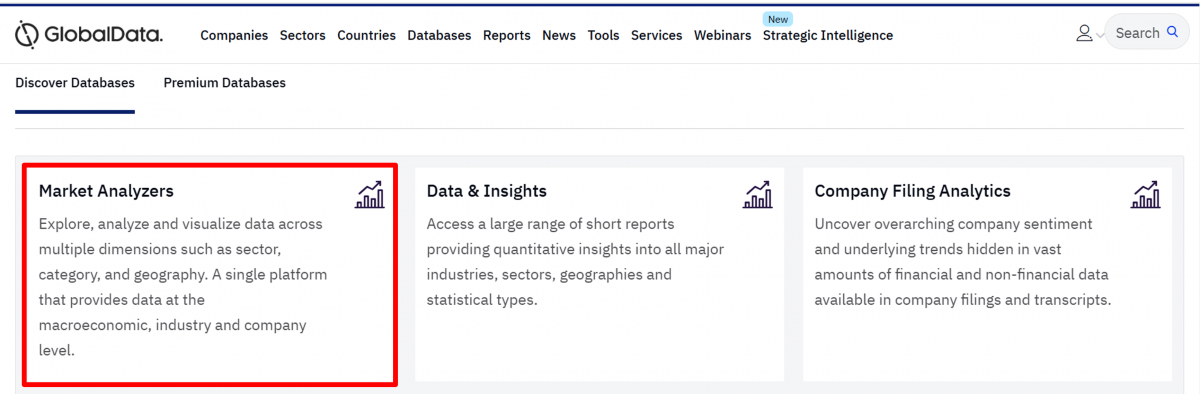Expand the account dropdown chevron
This screenshot has width=1200, height=394.
coord(1100,35)
